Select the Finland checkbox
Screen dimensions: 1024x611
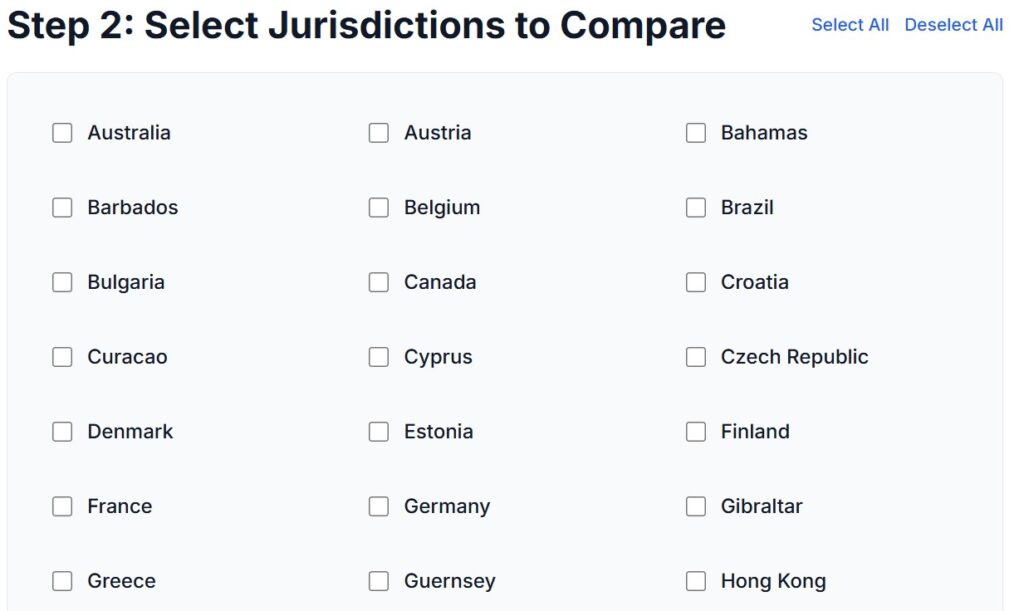click(x=696, y=432)
